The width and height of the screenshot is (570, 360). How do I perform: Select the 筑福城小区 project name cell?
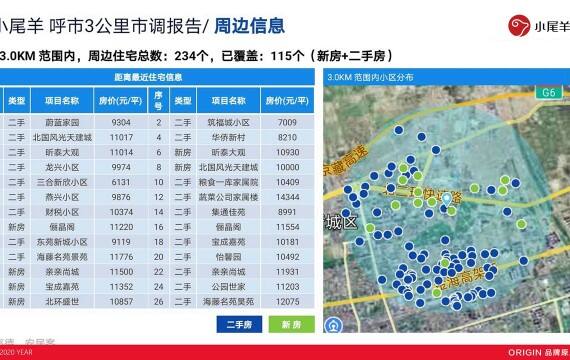tap(229, 123)
